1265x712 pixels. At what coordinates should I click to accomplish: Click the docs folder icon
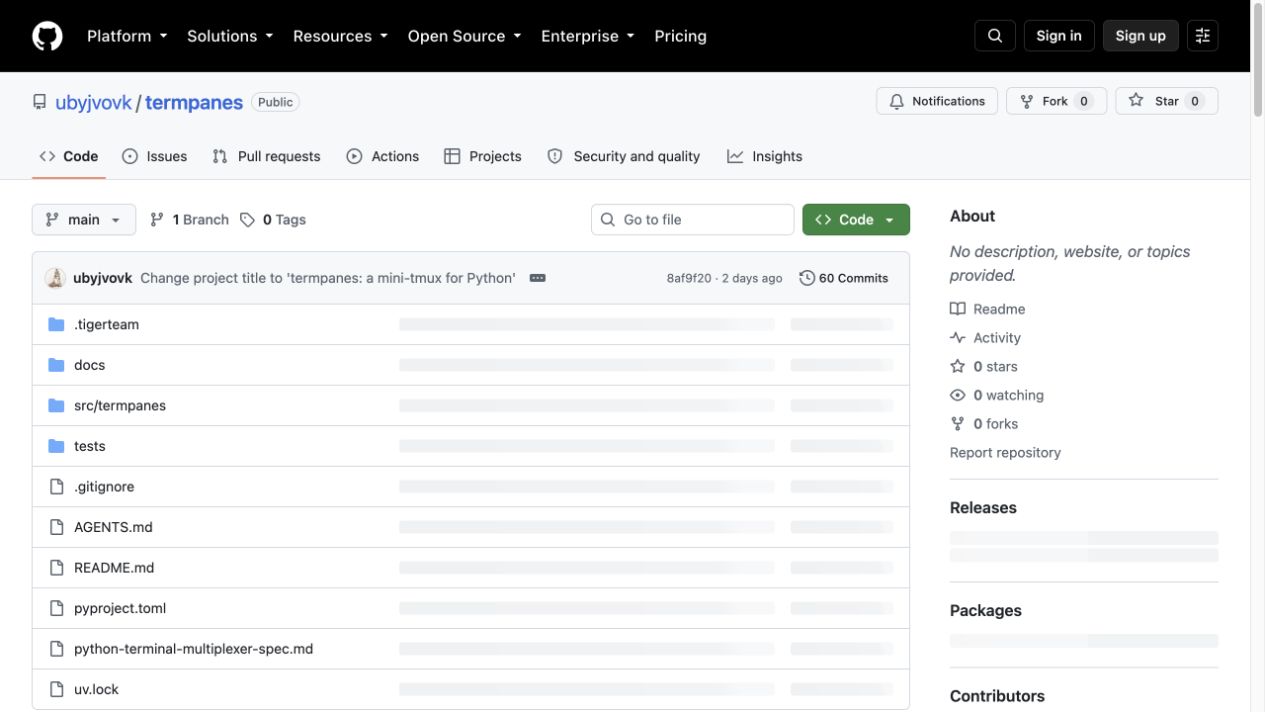coord(56,365)
